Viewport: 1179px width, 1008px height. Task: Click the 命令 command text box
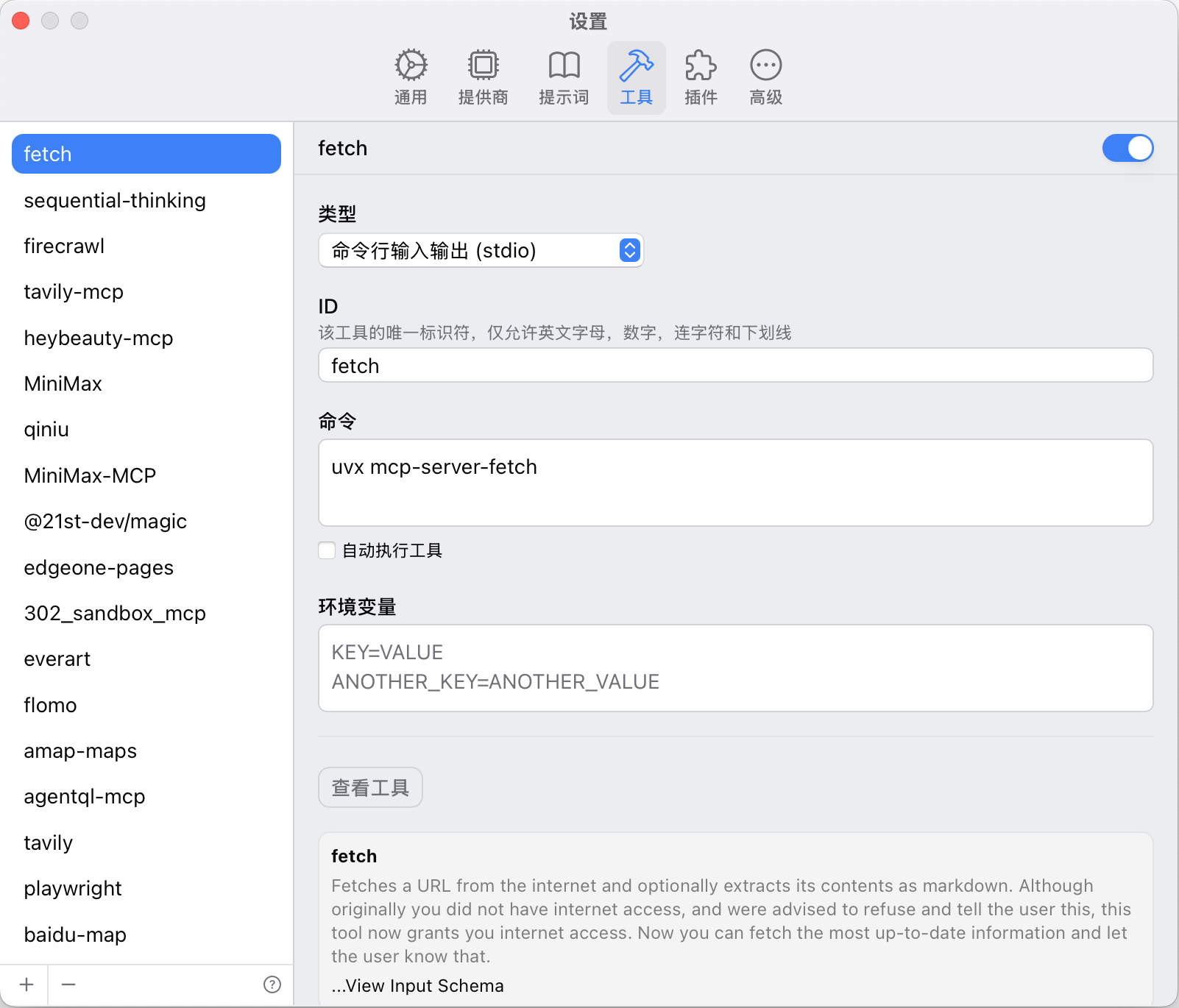coord(734,483)
